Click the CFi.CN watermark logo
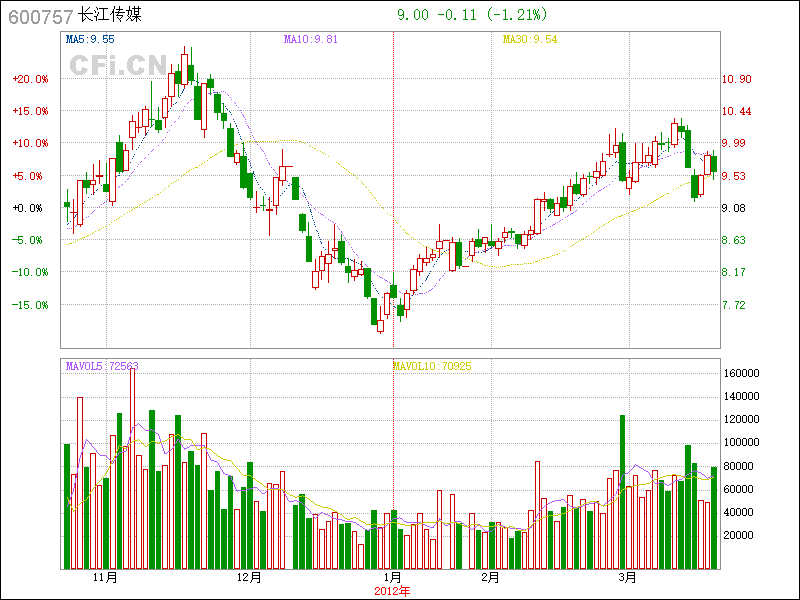 click(117, 65)
